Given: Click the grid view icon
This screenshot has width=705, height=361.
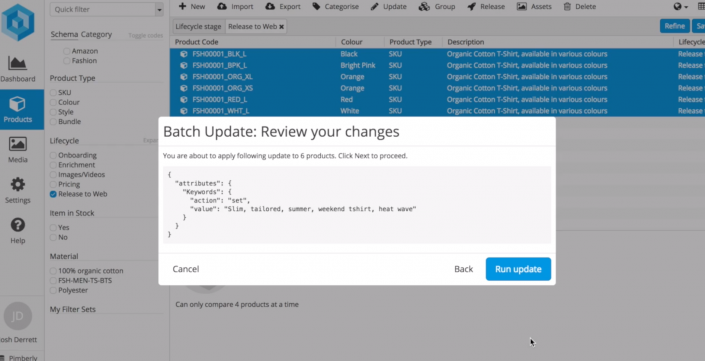Looking at the screenshot, I should 701,6.
